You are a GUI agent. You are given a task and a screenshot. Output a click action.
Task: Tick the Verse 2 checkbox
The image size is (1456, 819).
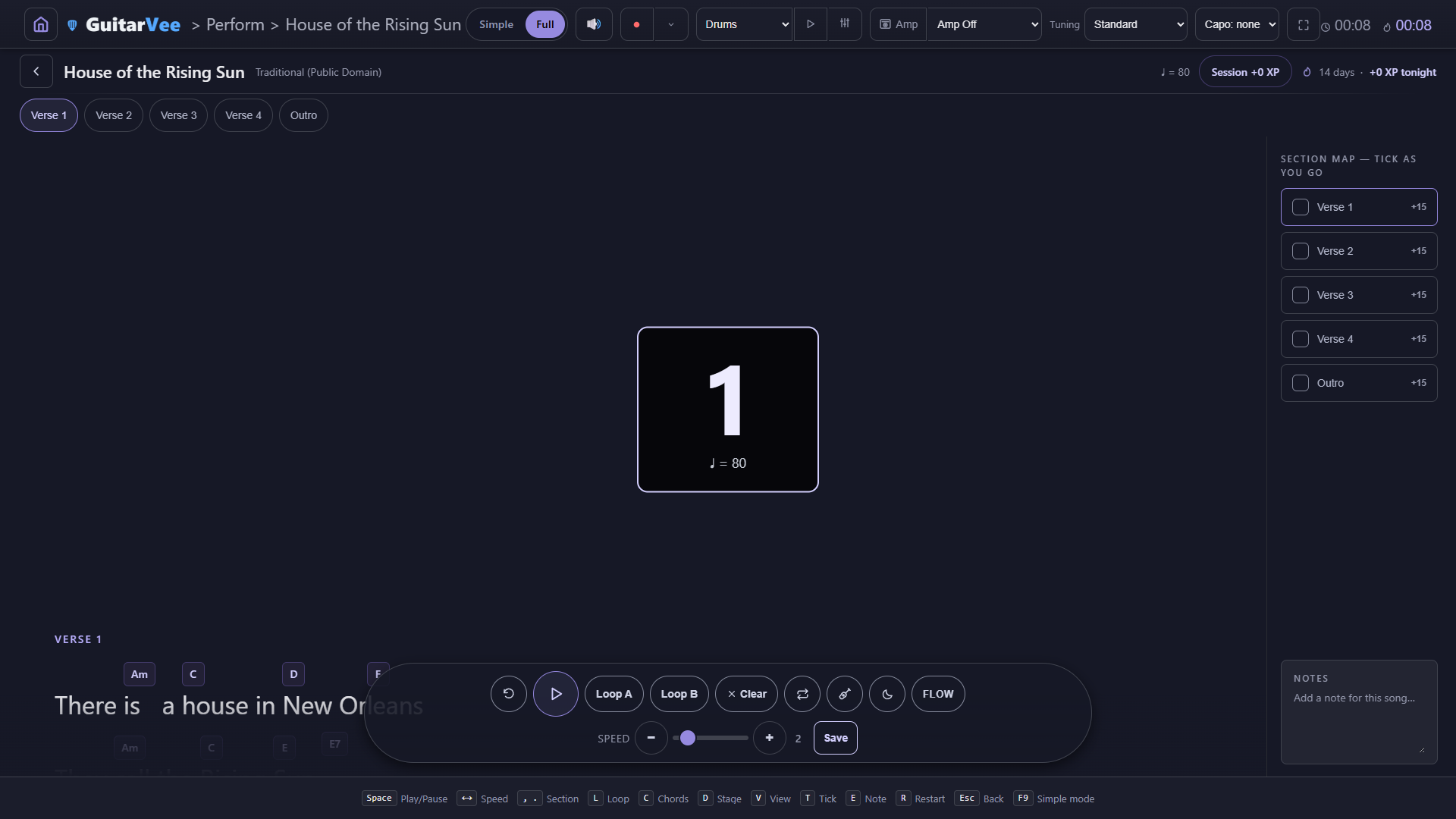click(x=1301, y=251)
